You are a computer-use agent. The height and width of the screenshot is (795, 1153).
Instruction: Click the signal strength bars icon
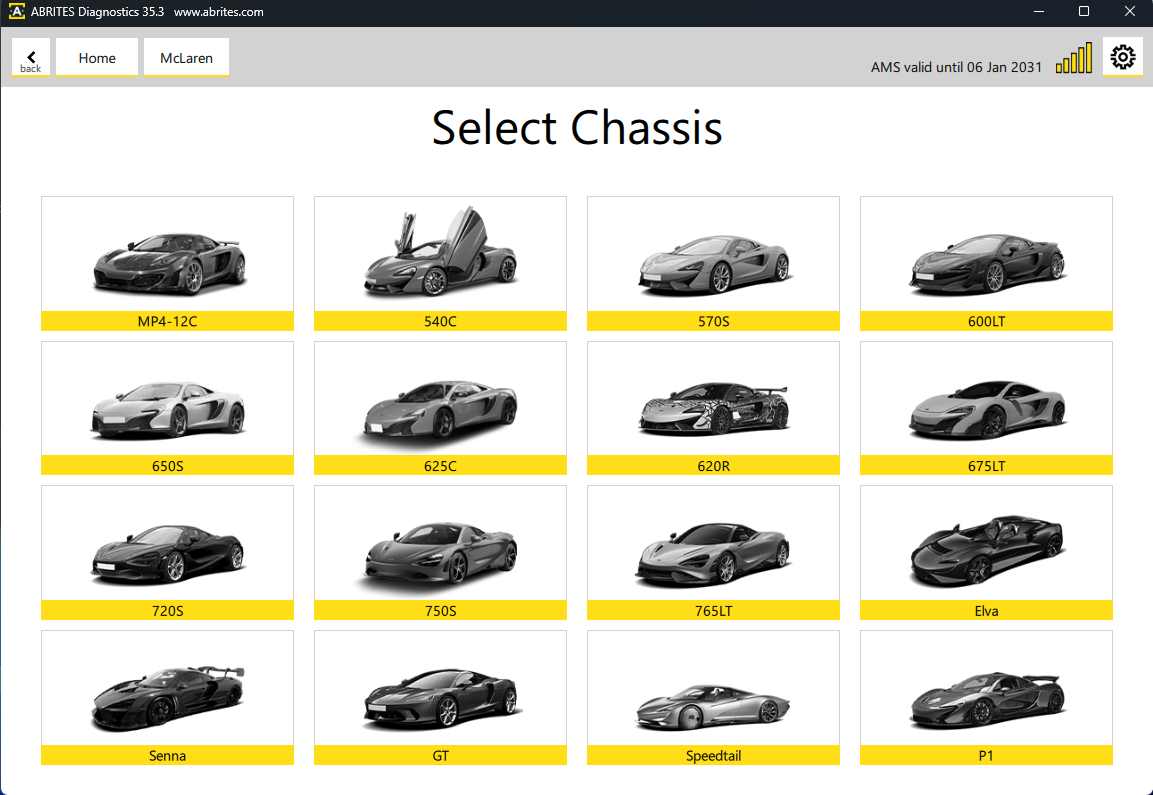(1073, 59)
